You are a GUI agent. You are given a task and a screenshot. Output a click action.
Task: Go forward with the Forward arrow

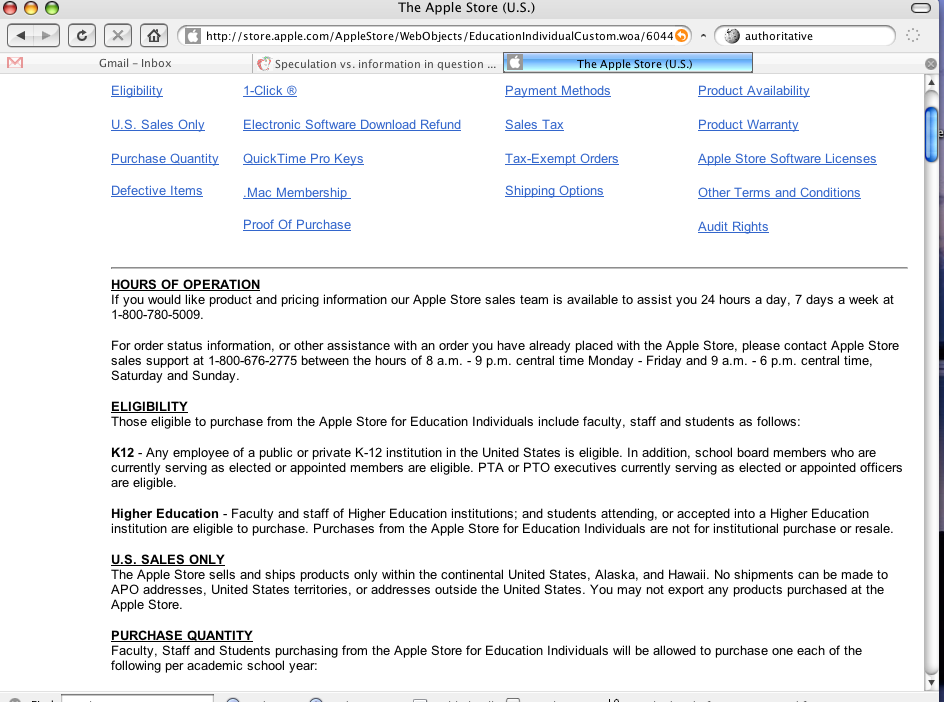[x=46, y=36]
